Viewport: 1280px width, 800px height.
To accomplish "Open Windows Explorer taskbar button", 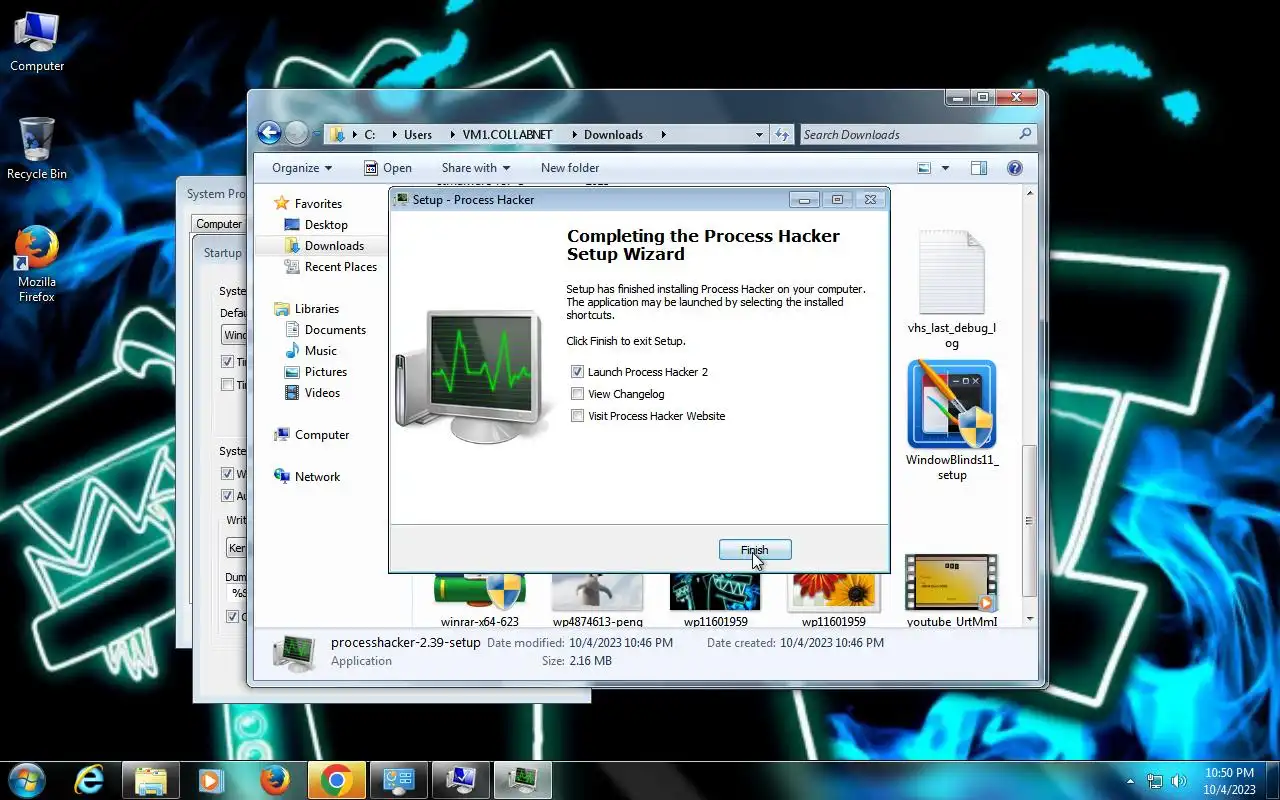I will (151, 780).
